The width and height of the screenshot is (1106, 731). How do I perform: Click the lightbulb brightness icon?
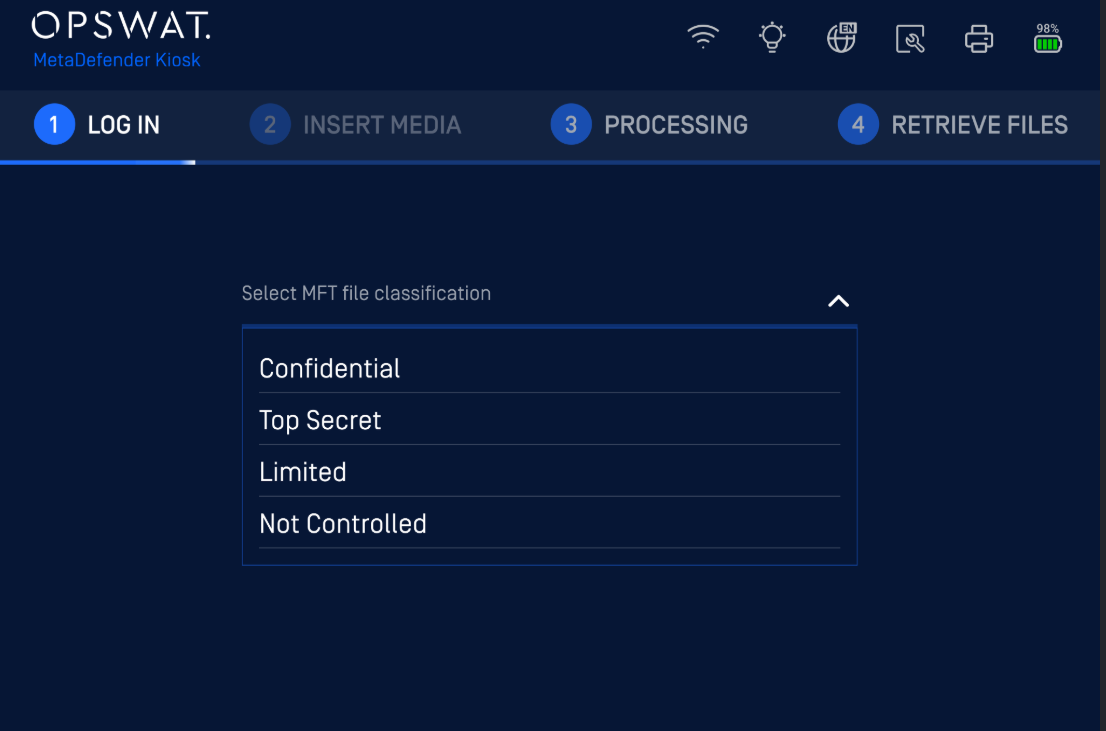click(x=772, y=38)
